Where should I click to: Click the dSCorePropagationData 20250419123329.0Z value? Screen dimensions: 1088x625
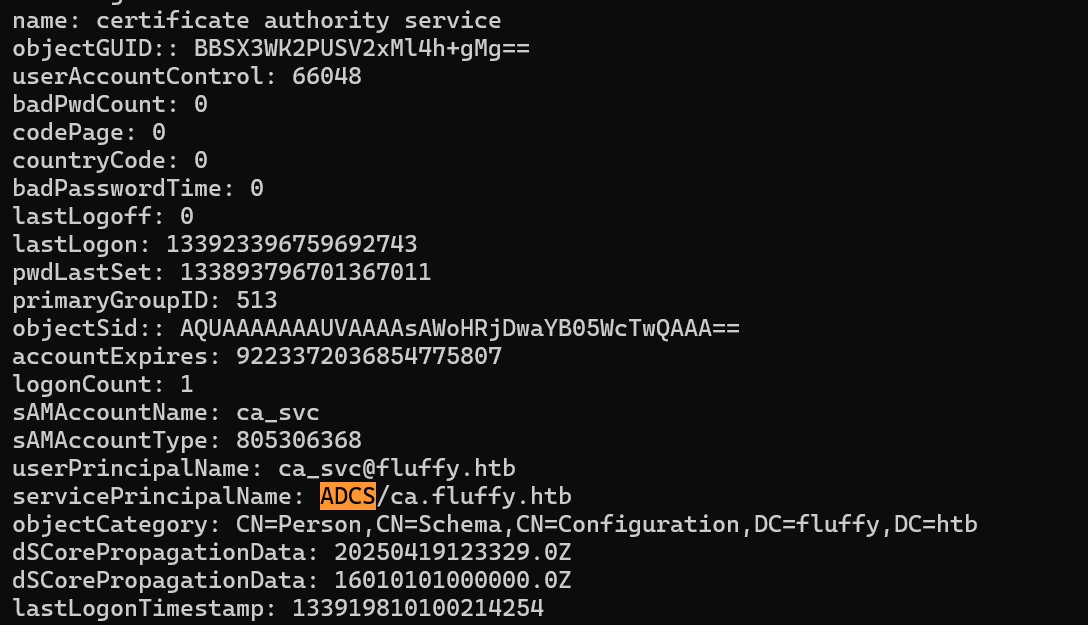[452, 553]
